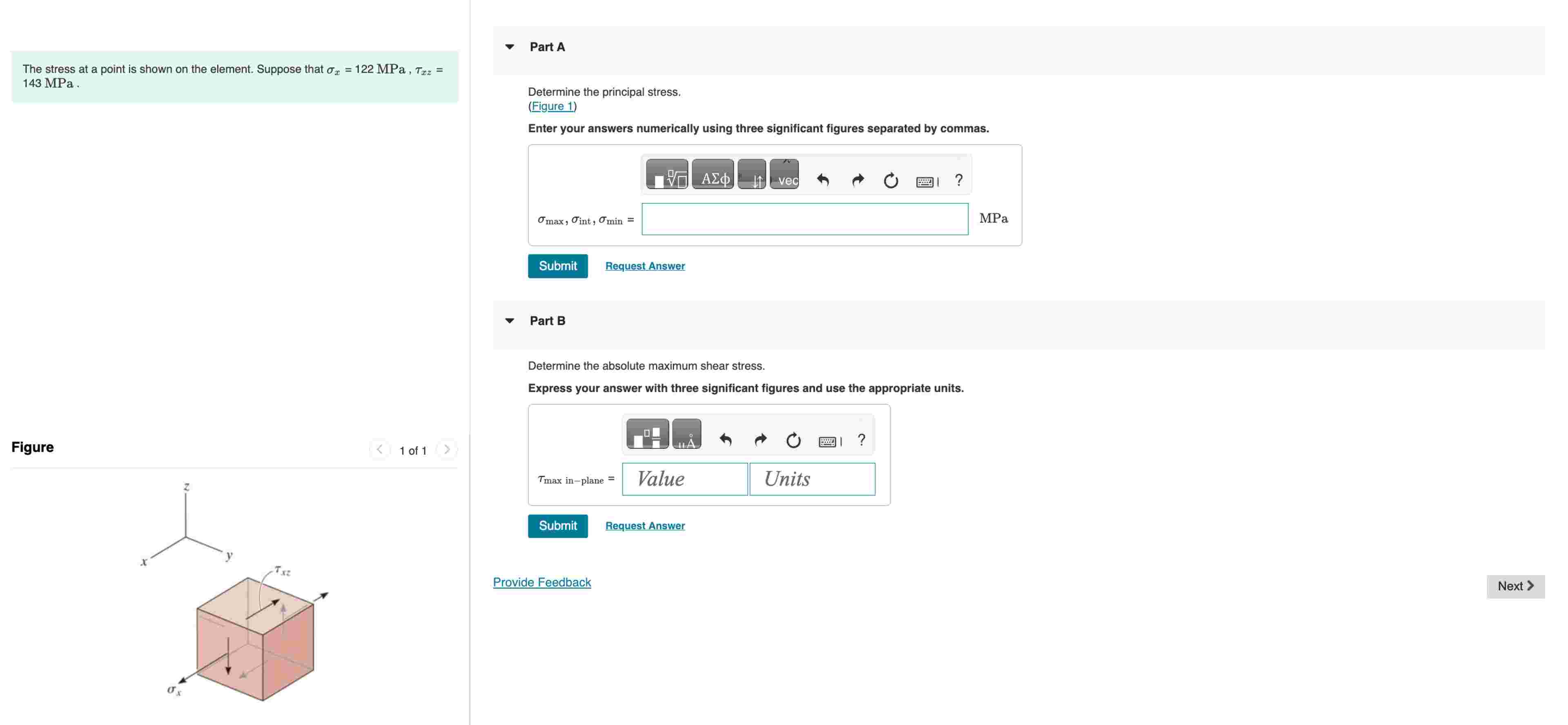The height and width of the screenshot is (725, 1568).
Task: Undo last edit in Part B toolbar
Action: click(726, 439)
